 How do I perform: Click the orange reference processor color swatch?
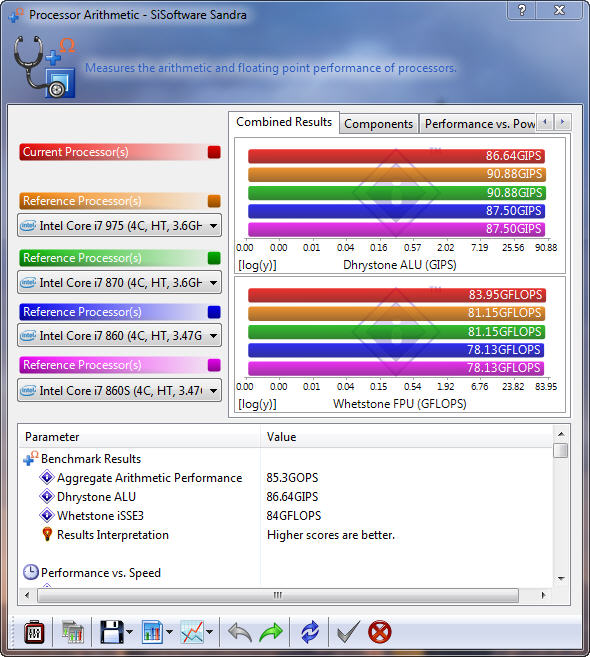pyautogui.click(x=214, y=201)
